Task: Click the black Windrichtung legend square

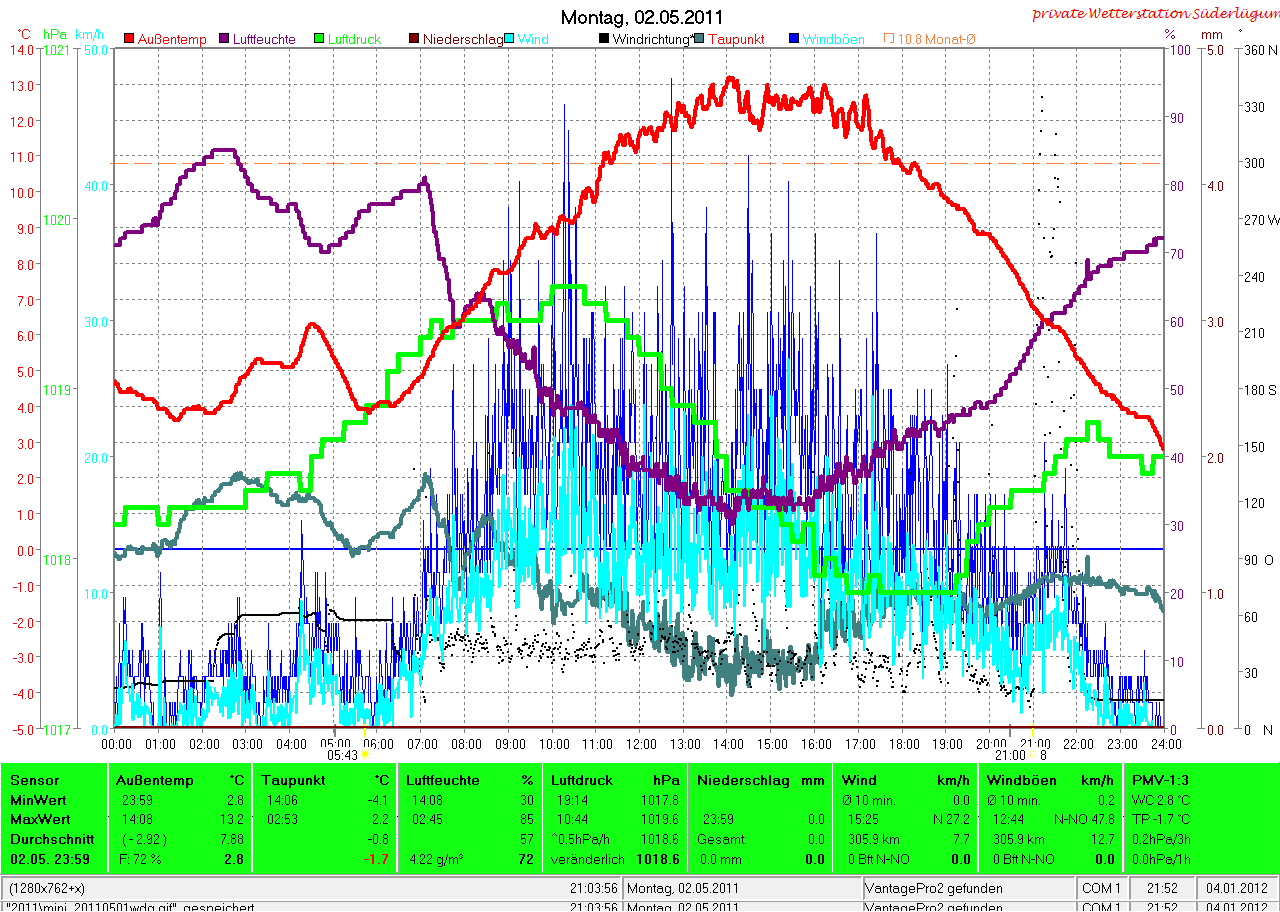Action: point(604,39)
